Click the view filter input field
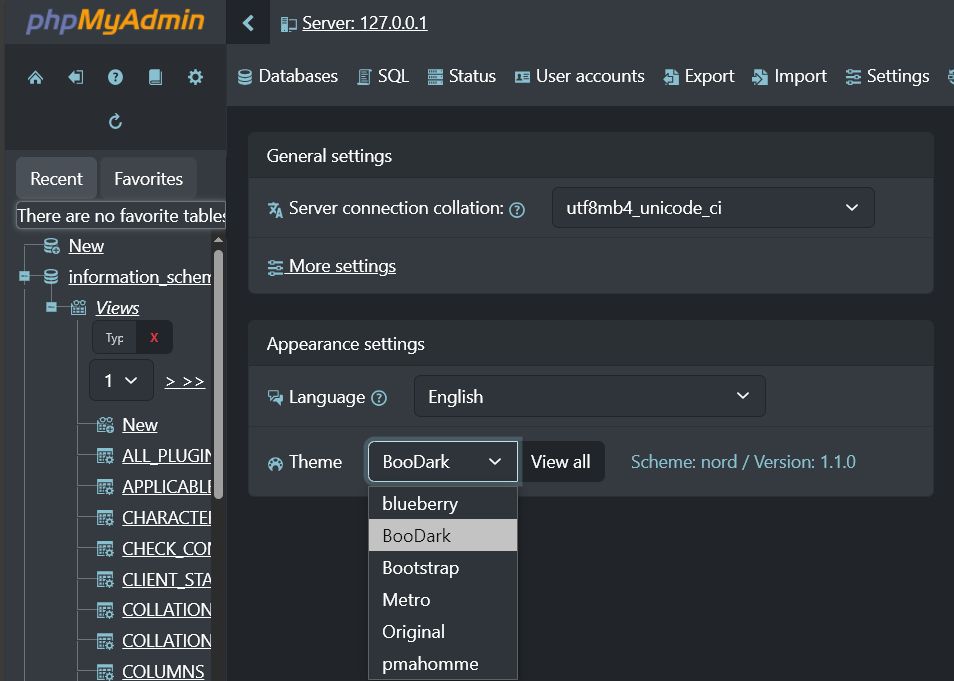 coord(114,338)
